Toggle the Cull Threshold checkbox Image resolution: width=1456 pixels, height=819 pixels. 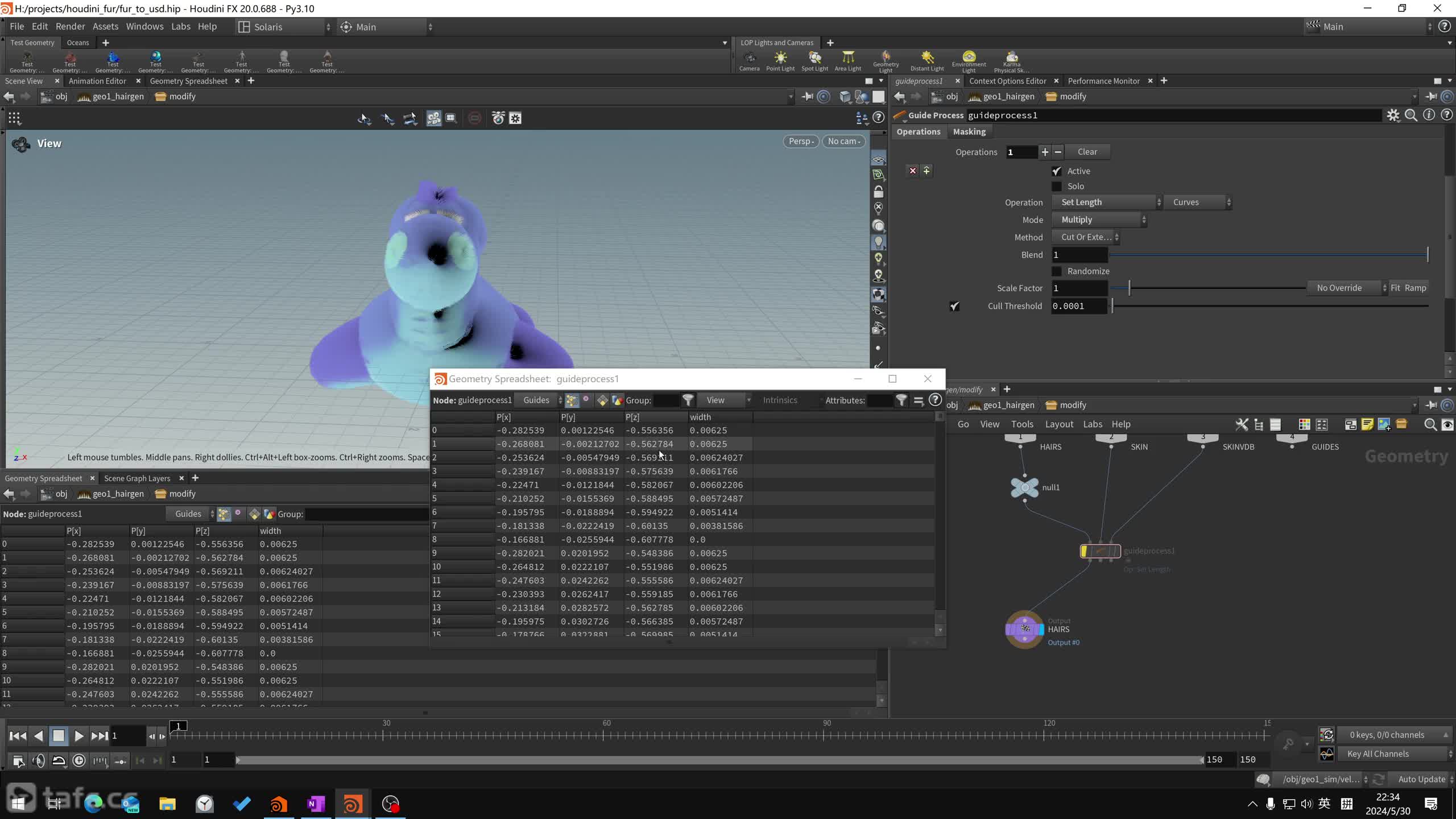click(954, 306)
